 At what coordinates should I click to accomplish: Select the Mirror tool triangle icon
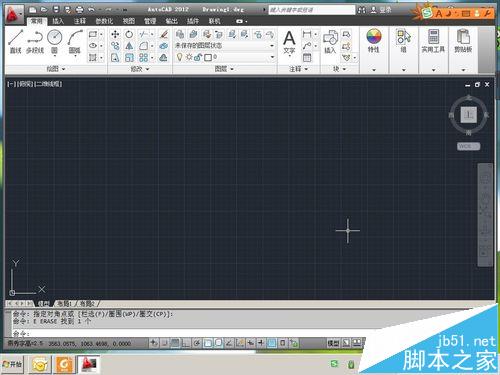tap(129, 46)
